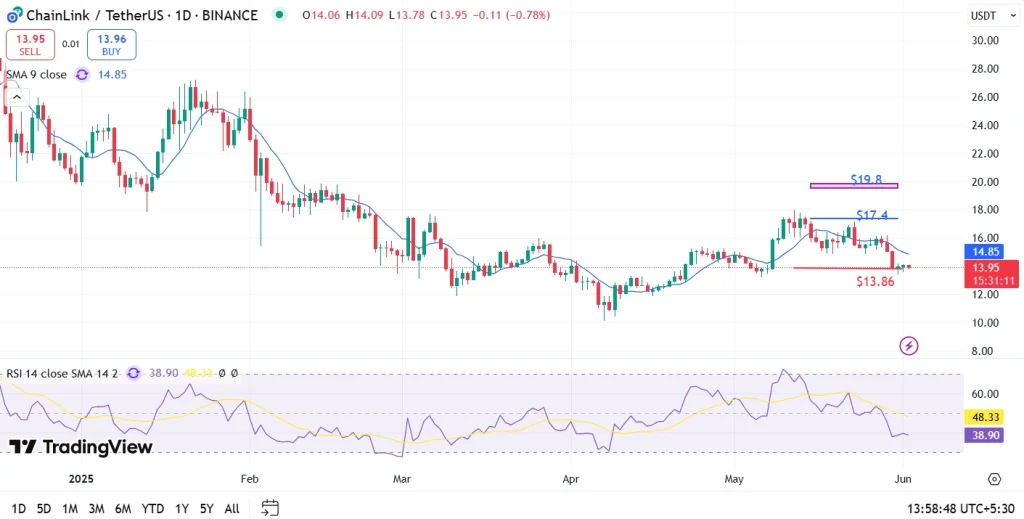The height and width of the screenshot is (519, 1024).
Task: Select the YTD time range
Action: coord(153,509)
